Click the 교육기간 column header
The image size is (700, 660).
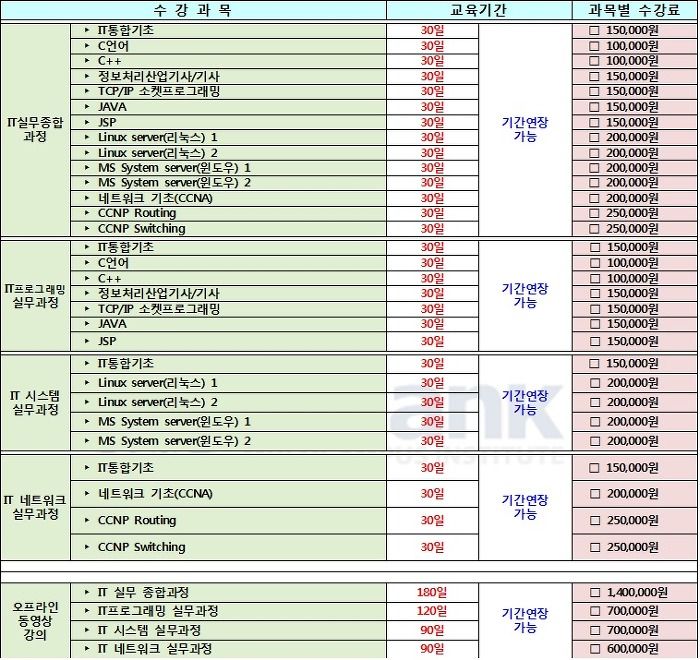(479, 10)
